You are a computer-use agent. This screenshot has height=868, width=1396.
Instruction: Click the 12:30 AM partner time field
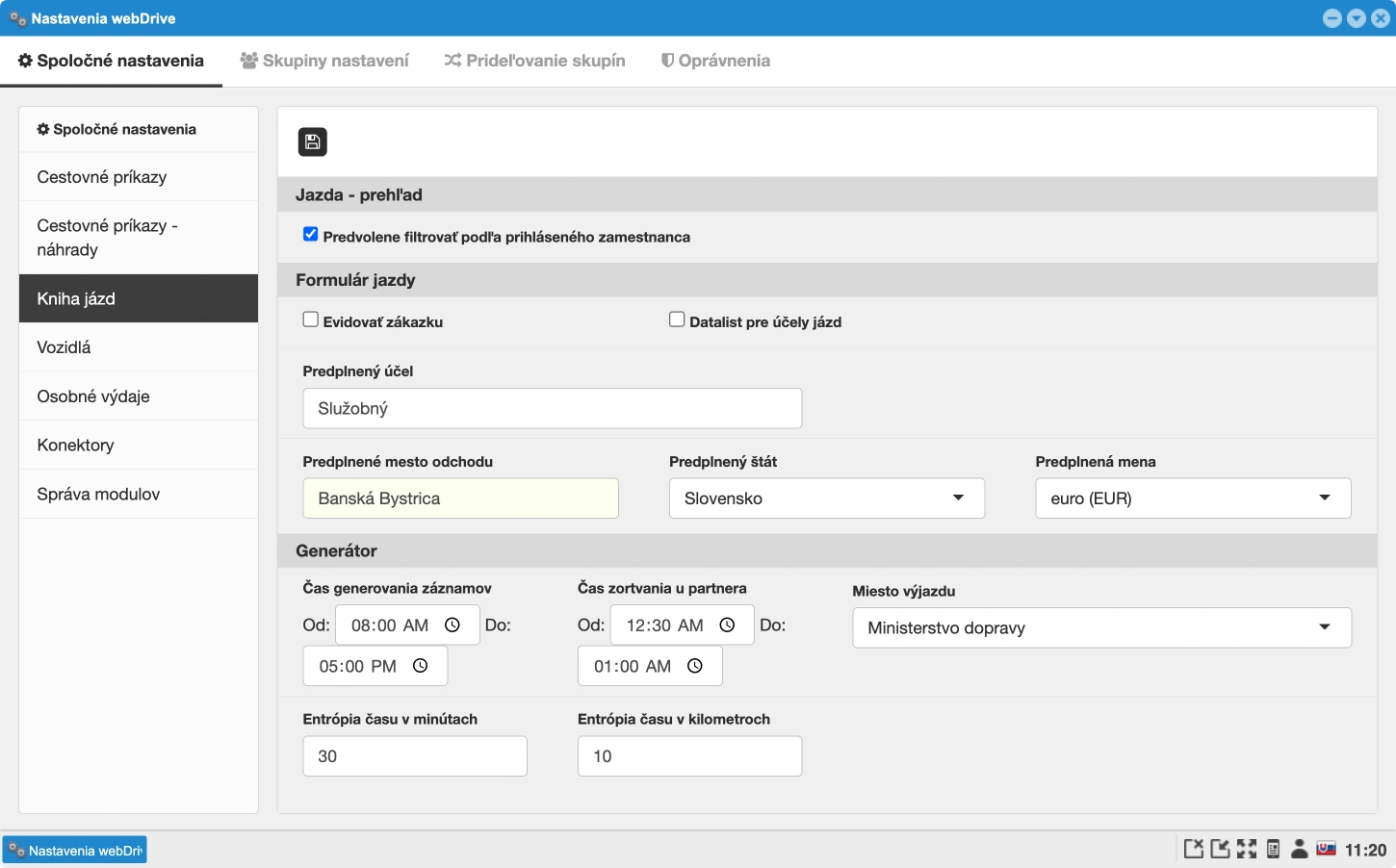[x=683, y=625]
